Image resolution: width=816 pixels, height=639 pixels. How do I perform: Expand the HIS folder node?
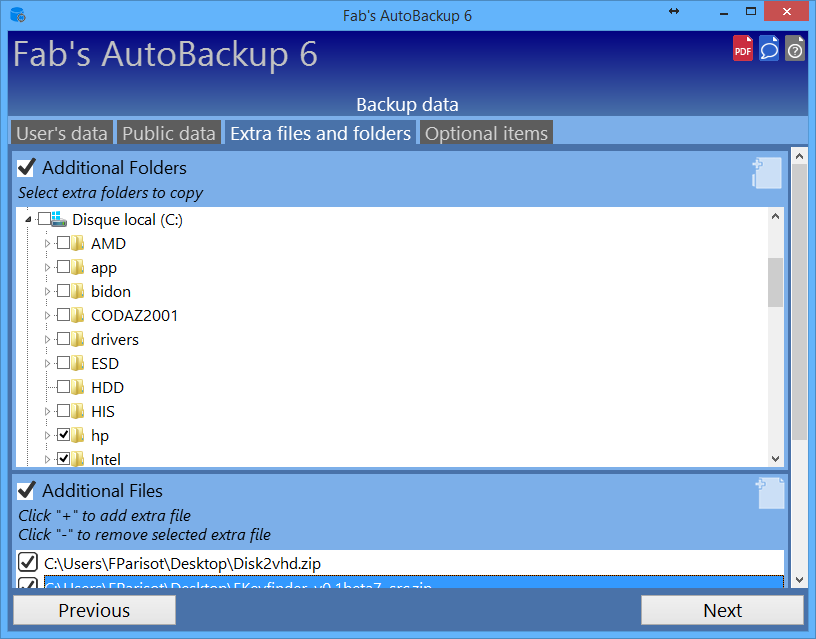point(47,411)
